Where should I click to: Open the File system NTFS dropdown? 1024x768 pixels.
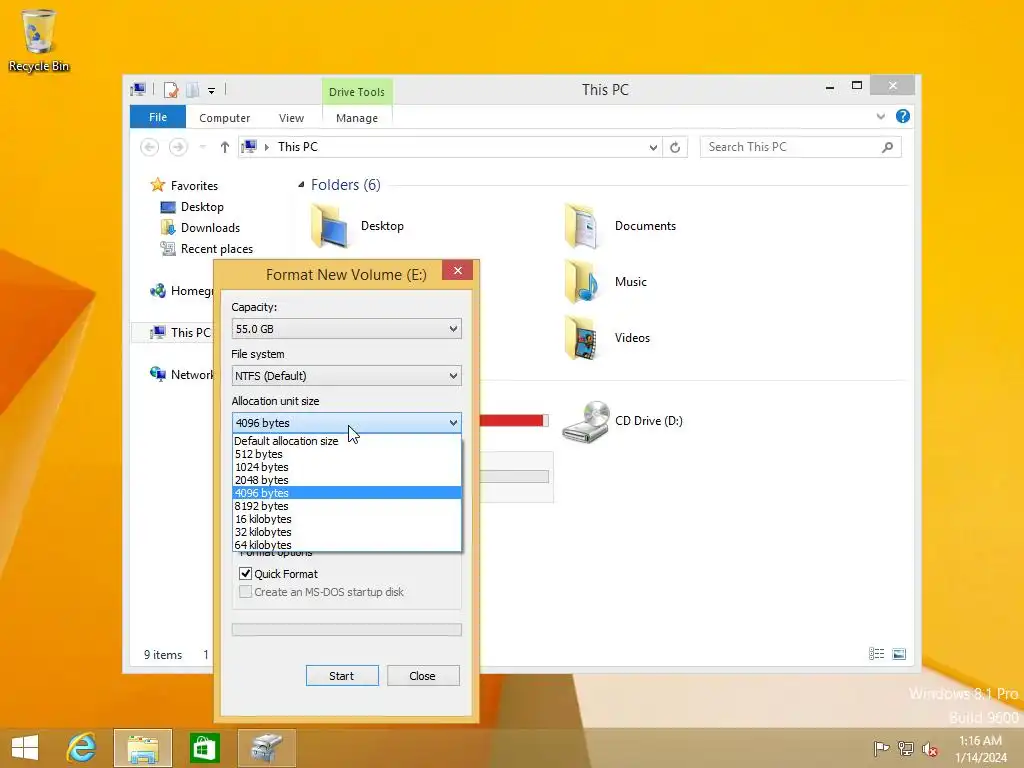click(x=346, y=376)
